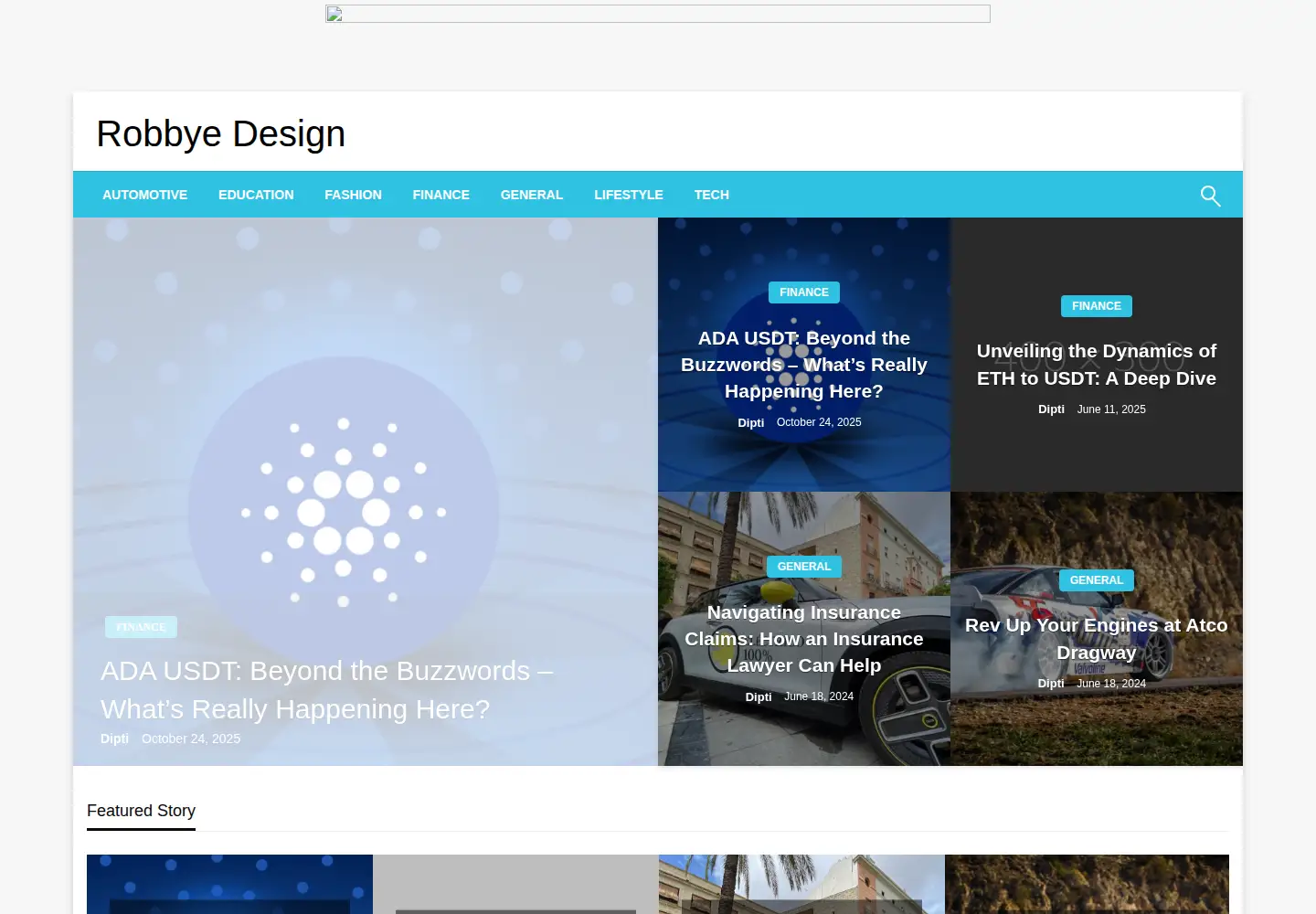The width and height of the screenshot is (1316, 914).
Task: Open the palm tree building thumbnail under Featured Story
Action: click(x=801, y=884)
